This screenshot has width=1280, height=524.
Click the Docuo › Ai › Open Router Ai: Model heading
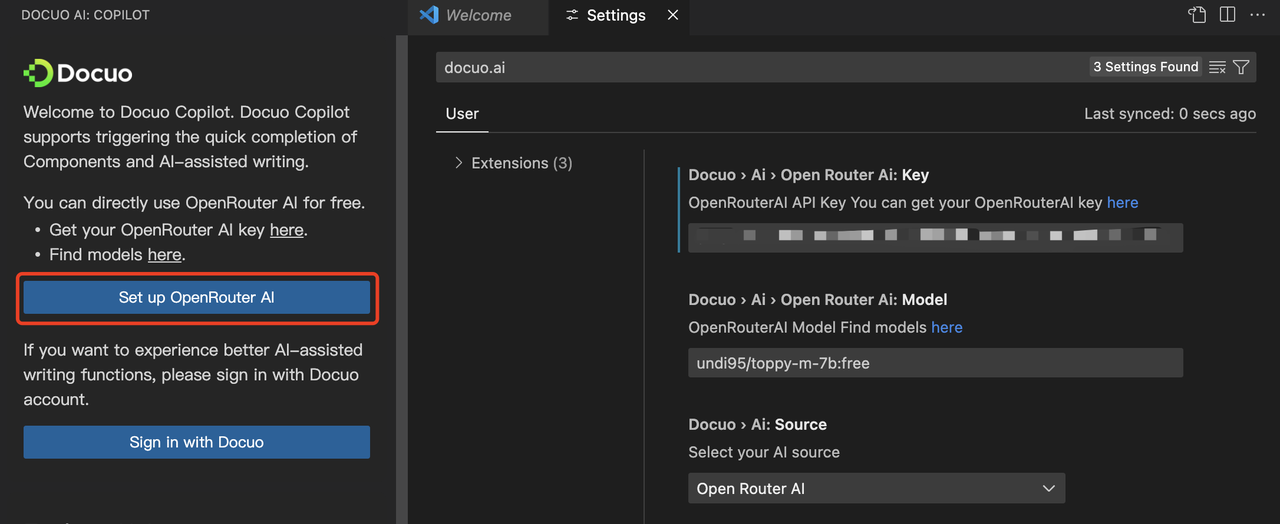click(x=818, y=300)
